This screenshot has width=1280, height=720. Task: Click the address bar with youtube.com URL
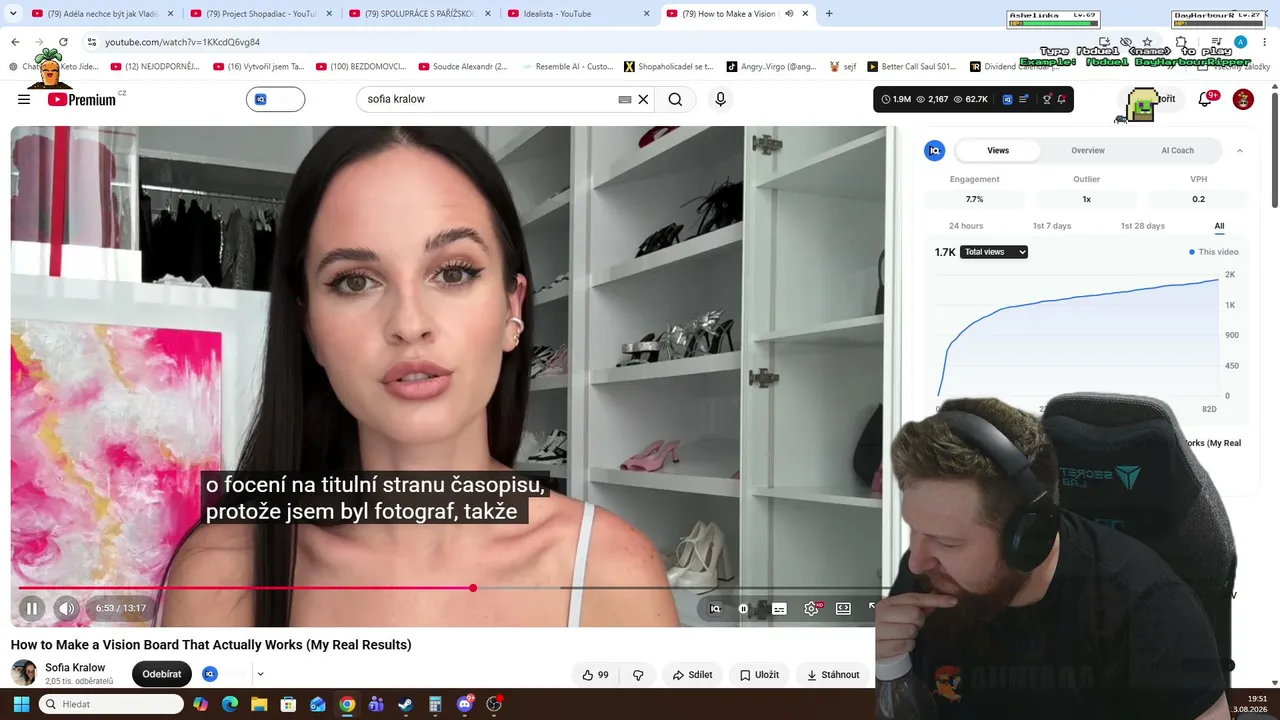pyautogui.click(x=182, y=42)
